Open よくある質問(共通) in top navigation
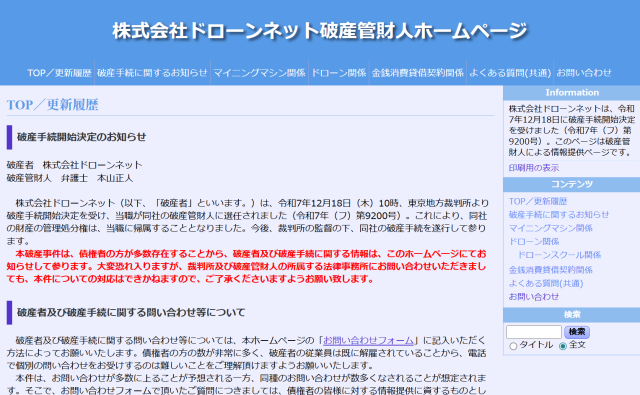This screenshot has height=395, width=640. pos(510,73)
